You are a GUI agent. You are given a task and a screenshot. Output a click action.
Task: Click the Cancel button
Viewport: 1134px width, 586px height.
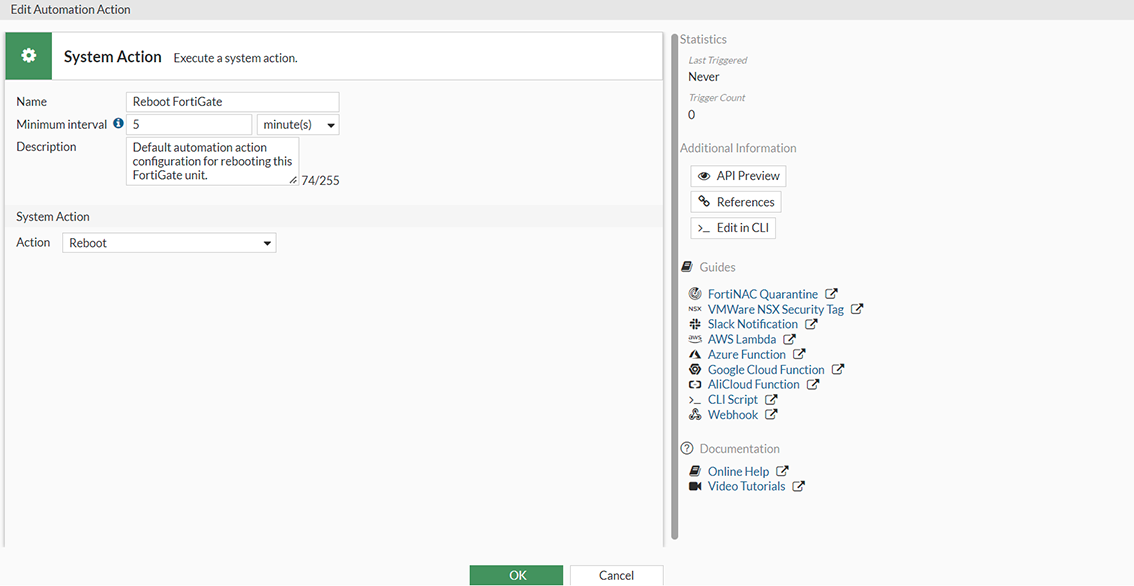616,575
